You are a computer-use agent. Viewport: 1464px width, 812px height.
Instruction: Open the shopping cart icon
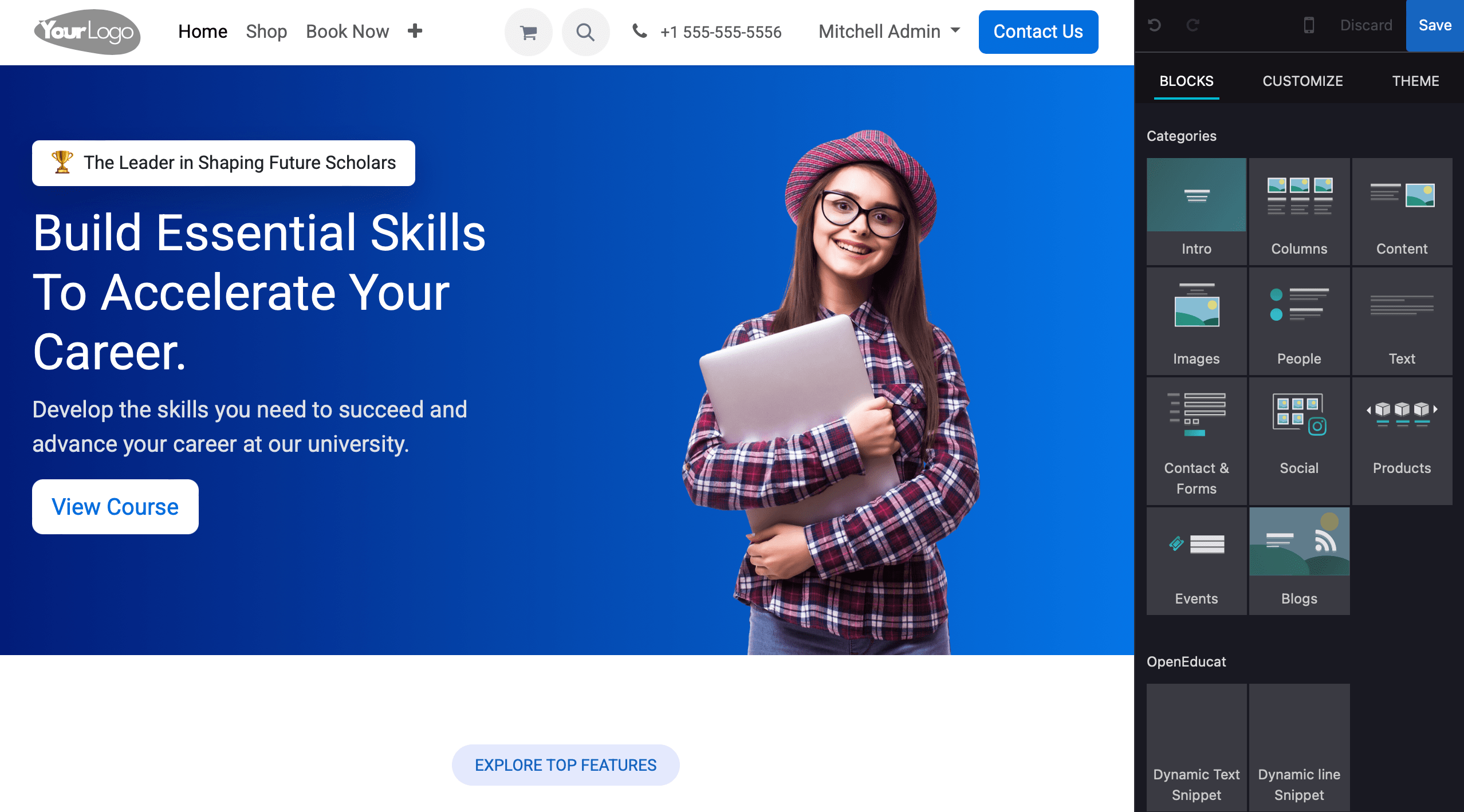[x=528, y=32]
